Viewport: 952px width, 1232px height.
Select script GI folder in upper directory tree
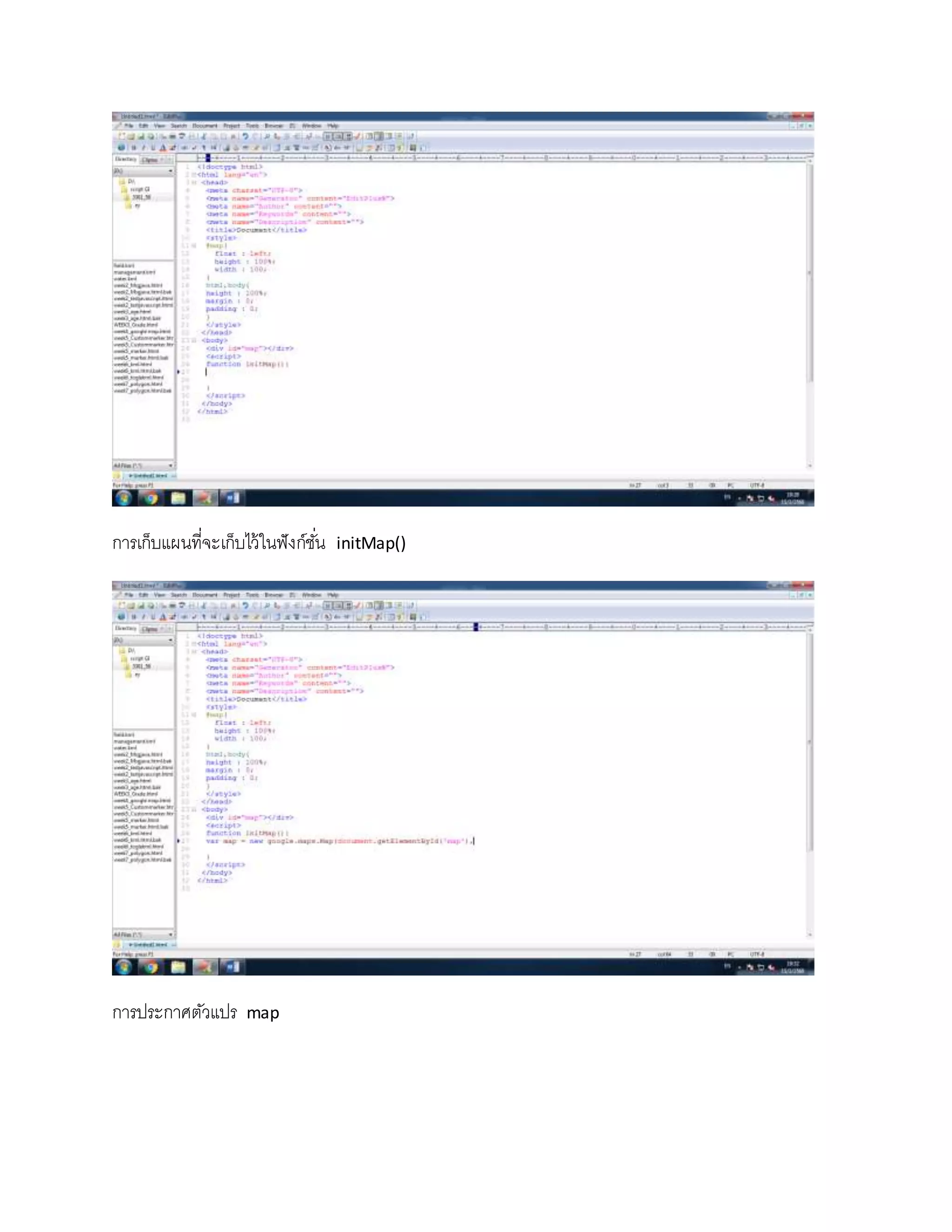(x=136, y=189)
